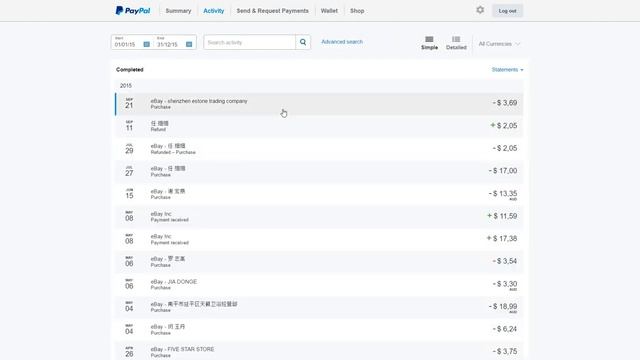Open the -$3,54 purchase transaction
Image resolution: width=640 pixels, height=360 pixels.
(319, 262)
